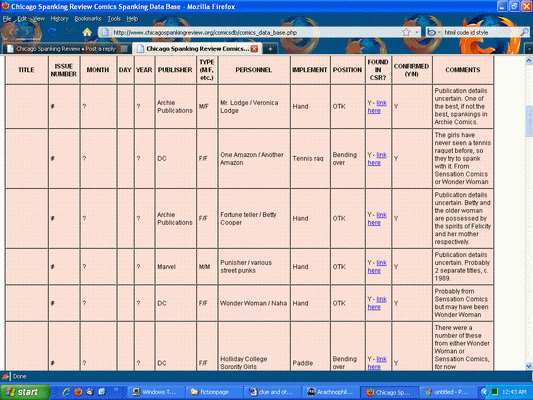Close the 'Post a reply' tab
Viewport: 533px width, 400px height.
pyautogui.click(x=124, y=49)
